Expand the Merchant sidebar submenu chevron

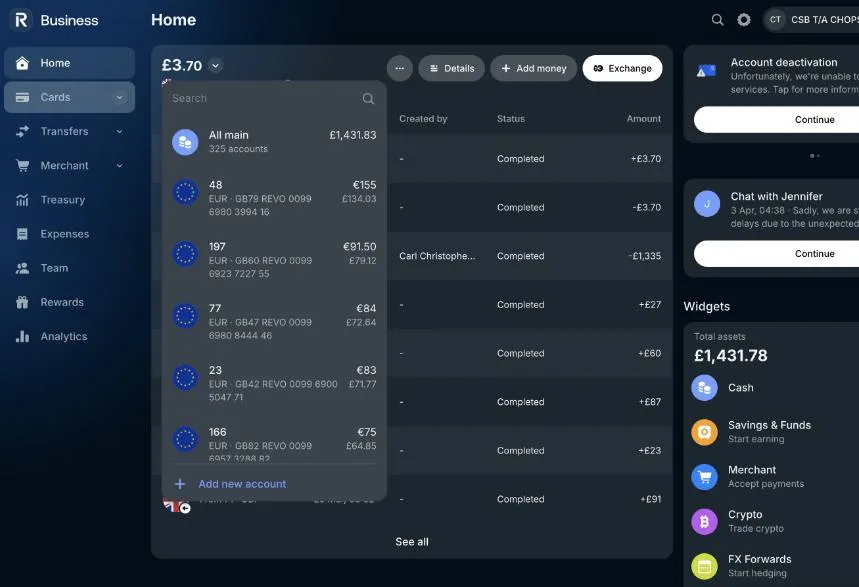[x=120, y=166]
